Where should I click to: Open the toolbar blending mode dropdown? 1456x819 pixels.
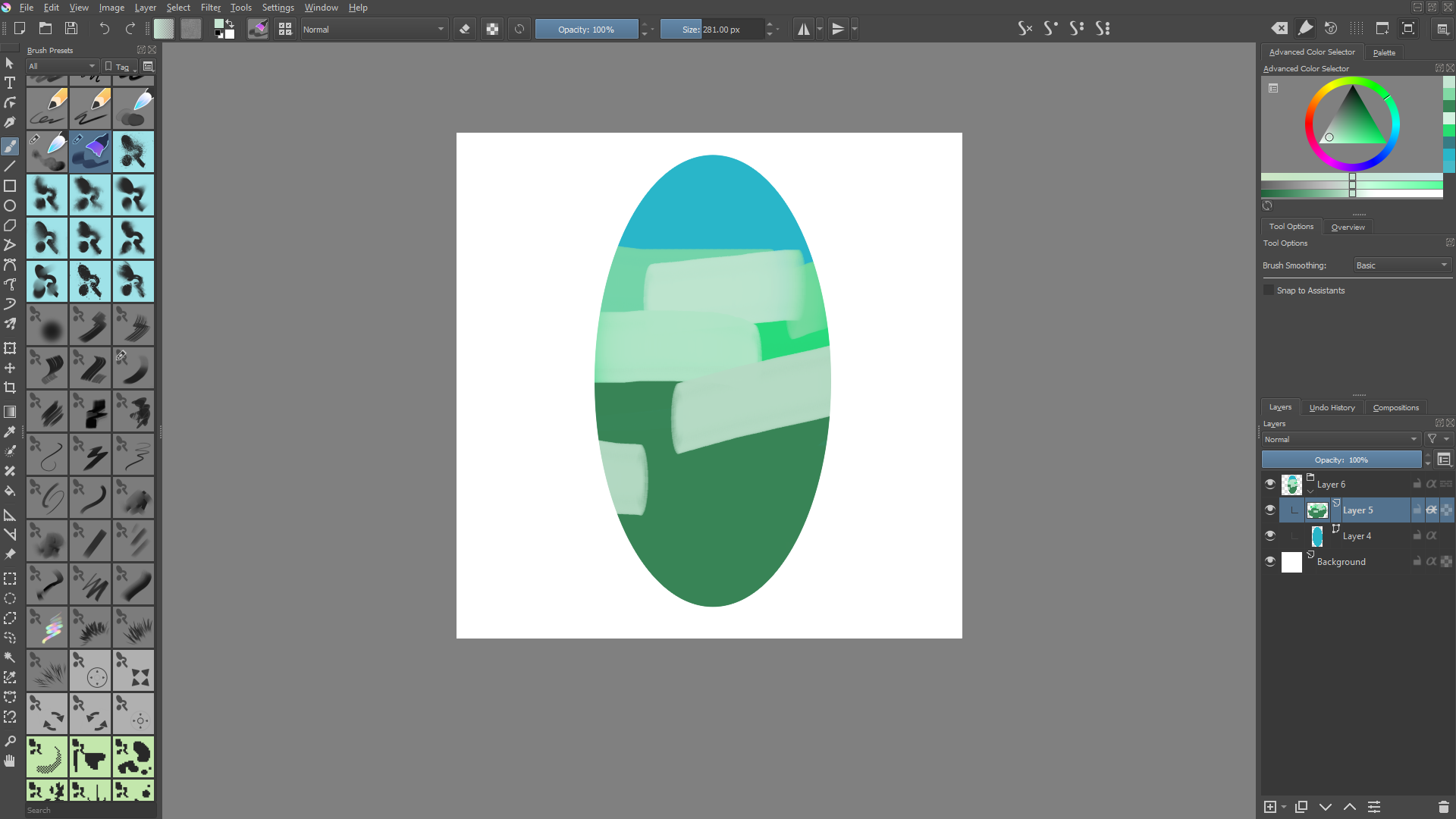pos(373,30)
